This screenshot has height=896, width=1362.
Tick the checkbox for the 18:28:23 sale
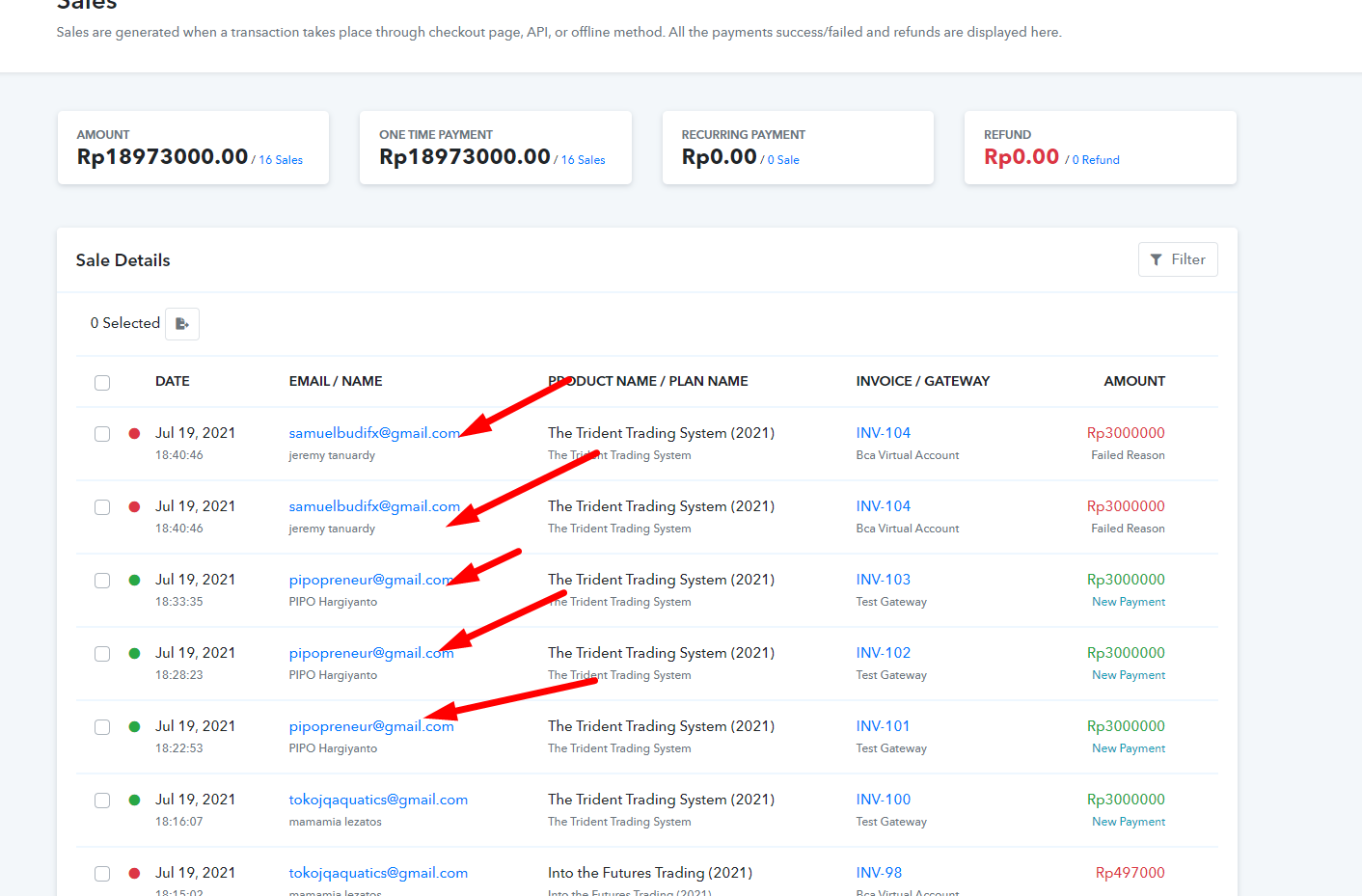click(102, 654)
